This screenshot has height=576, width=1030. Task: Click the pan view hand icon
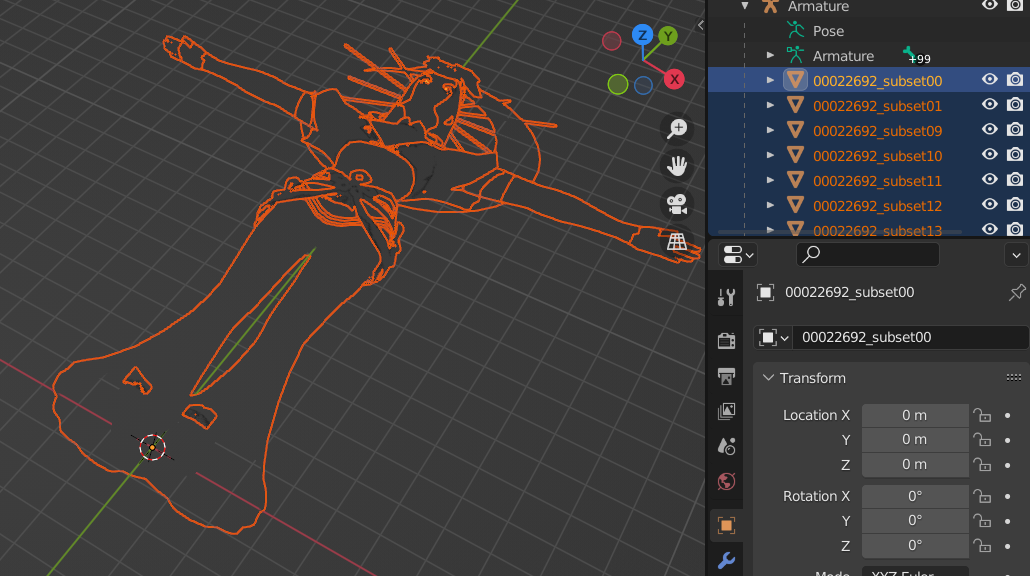click(677, 166)
